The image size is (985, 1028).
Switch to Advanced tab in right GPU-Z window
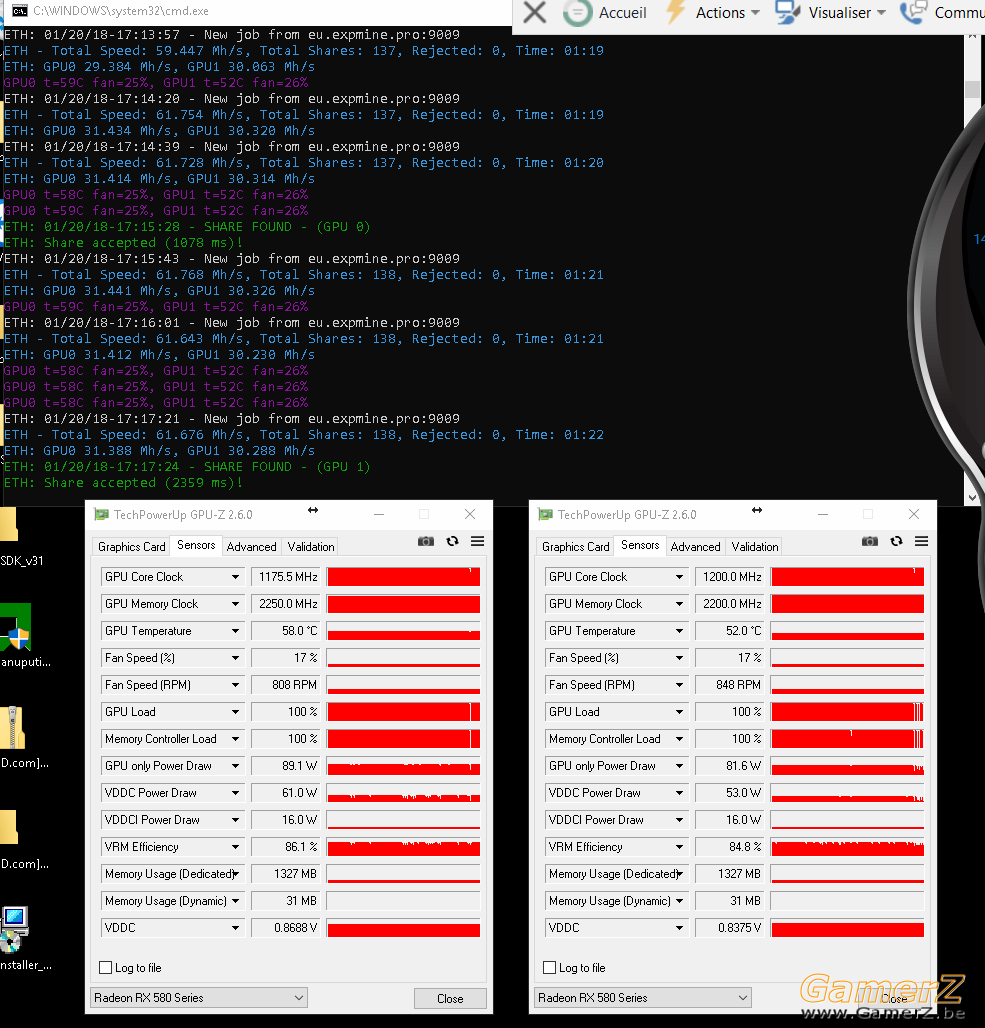click(x=695, y=547)
